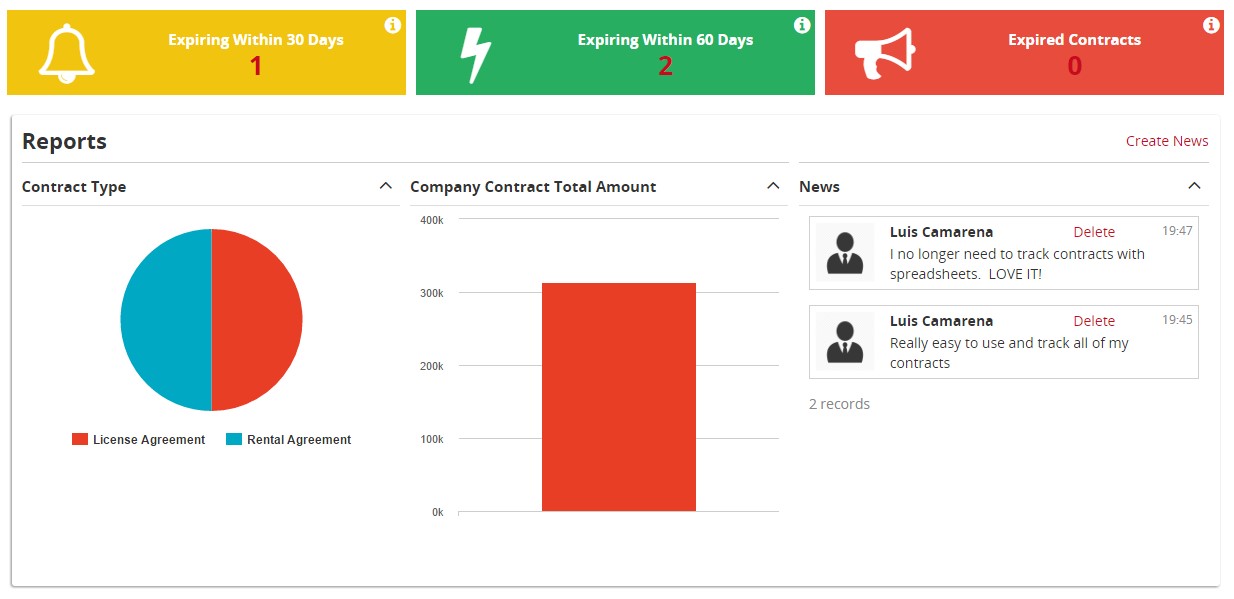Toggle License Agreement legend swatch

click(80, 440)
